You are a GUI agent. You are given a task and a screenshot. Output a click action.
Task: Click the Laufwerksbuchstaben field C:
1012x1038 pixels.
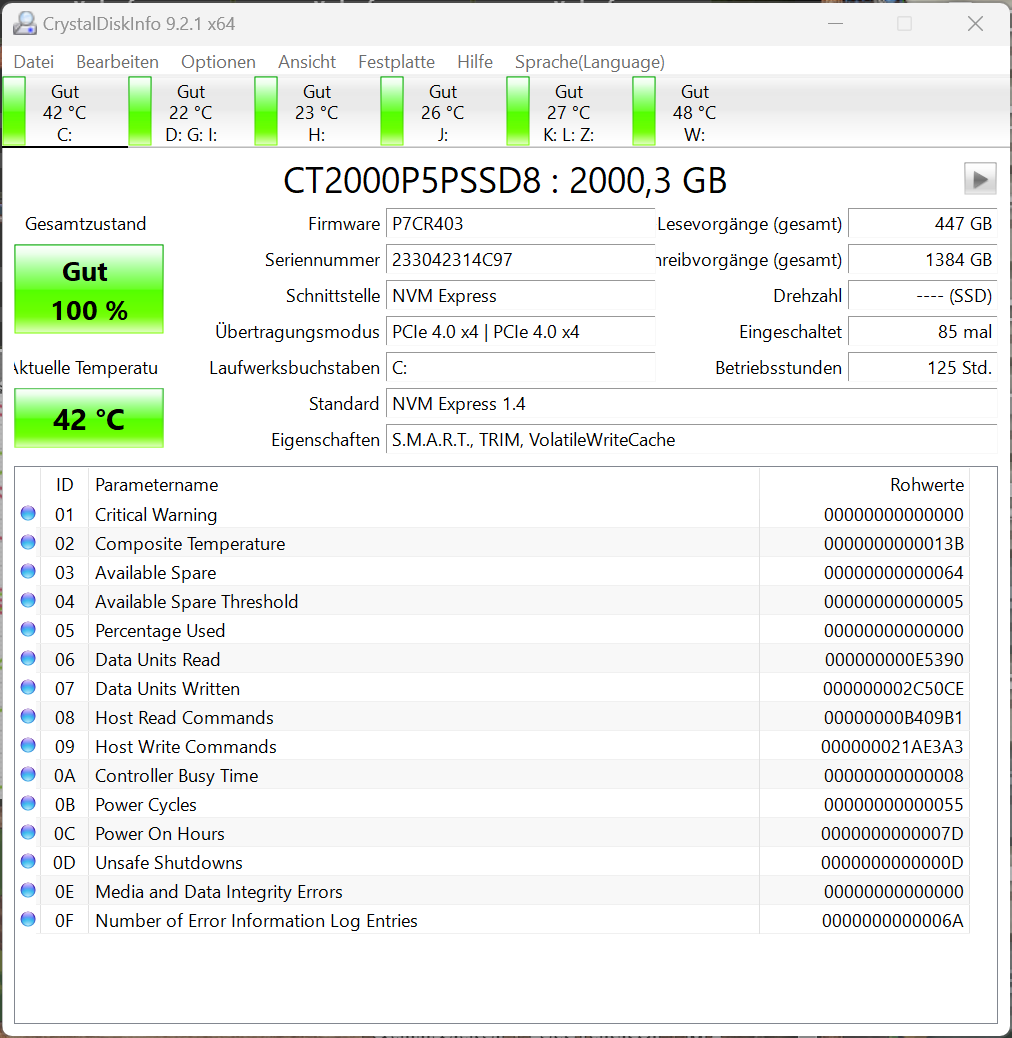click(520, 367)
